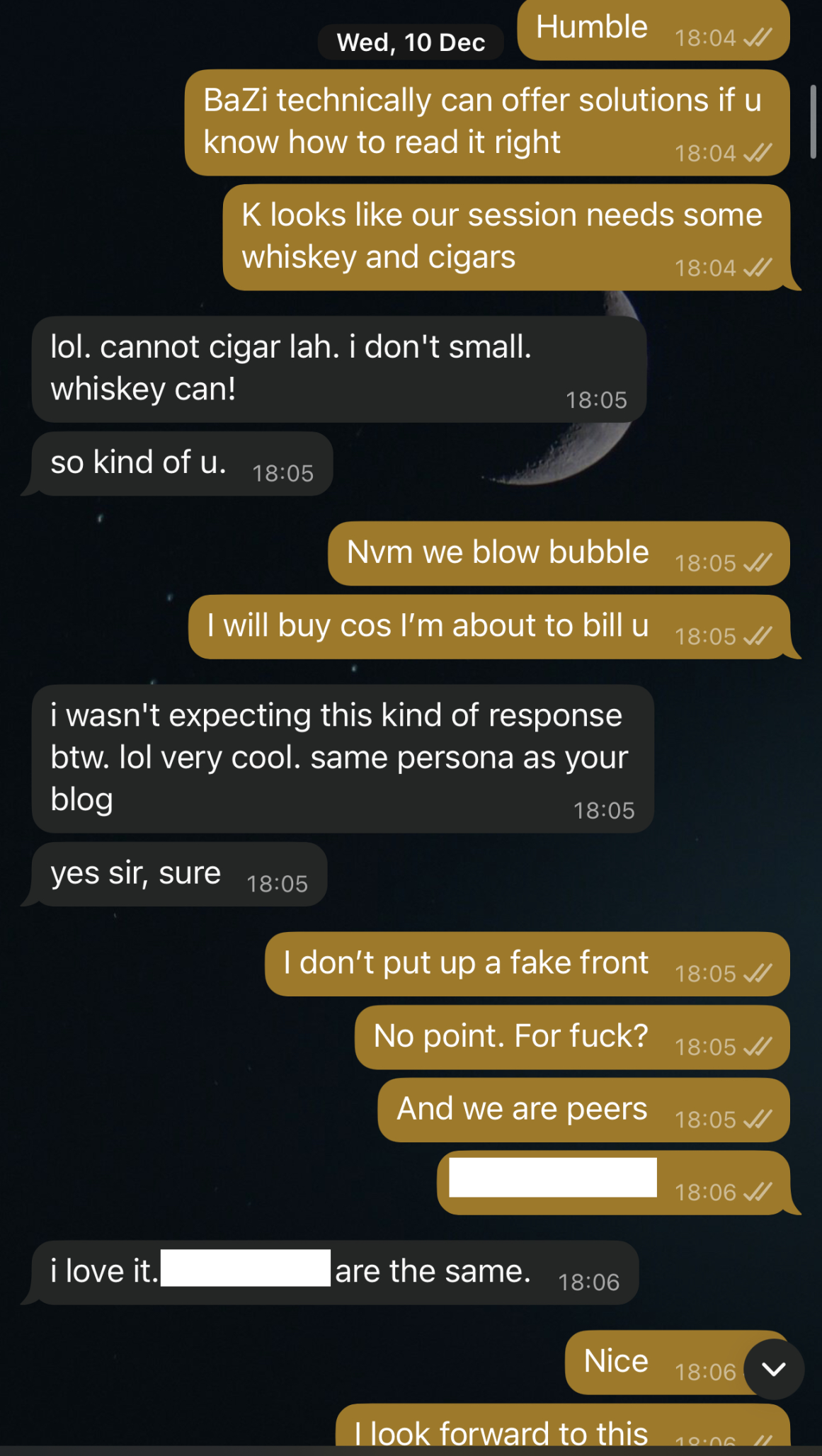Tap the 'i wasn't expecting this kind of response' bubble

343,758
